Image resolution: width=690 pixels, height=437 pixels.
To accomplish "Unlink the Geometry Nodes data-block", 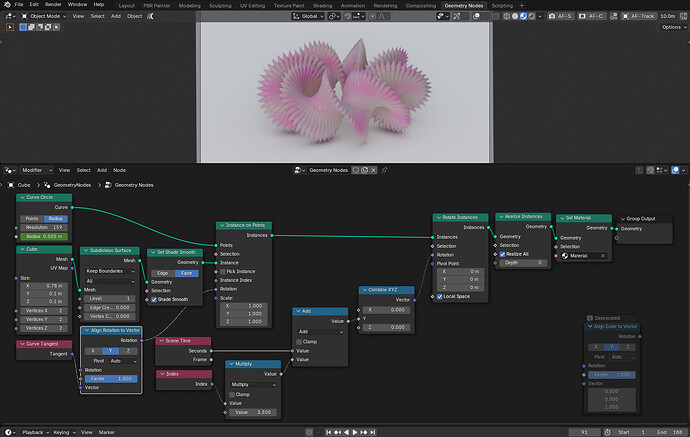I will coord(373,170).
